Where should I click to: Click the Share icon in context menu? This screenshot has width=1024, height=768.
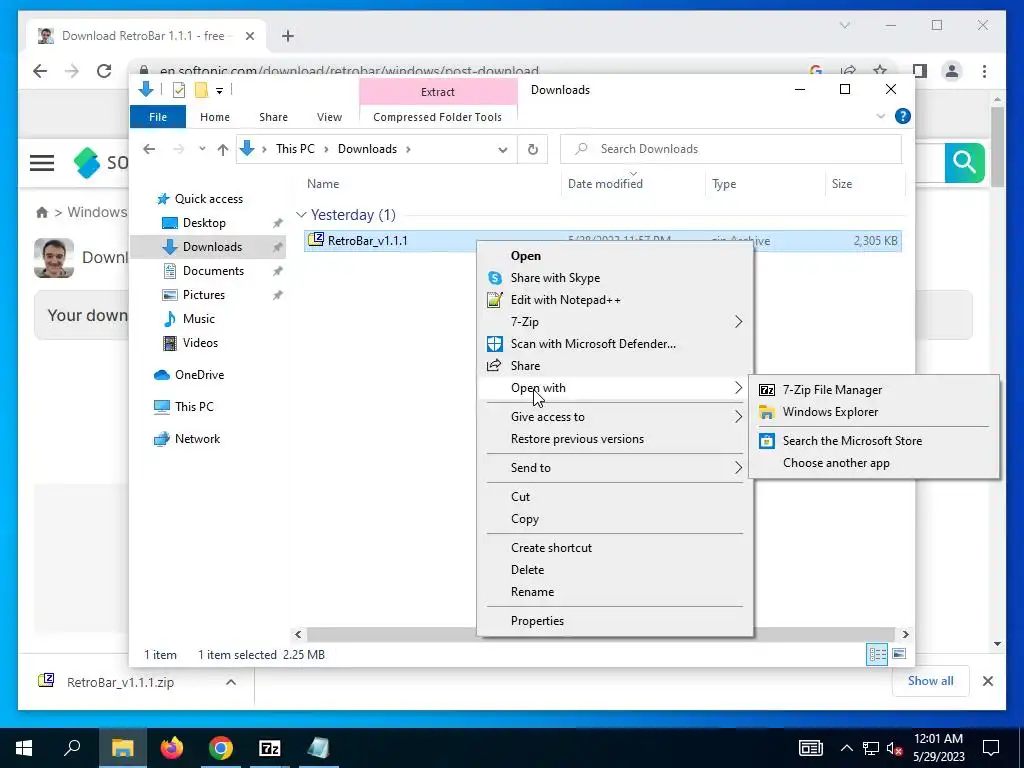click(495, 366)
